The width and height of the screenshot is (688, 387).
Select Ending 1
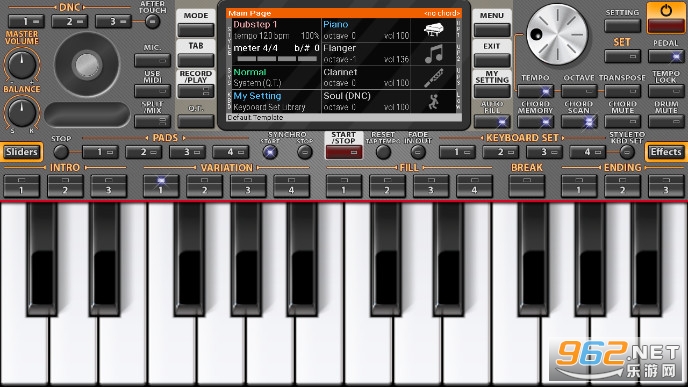tap(579, 186)
